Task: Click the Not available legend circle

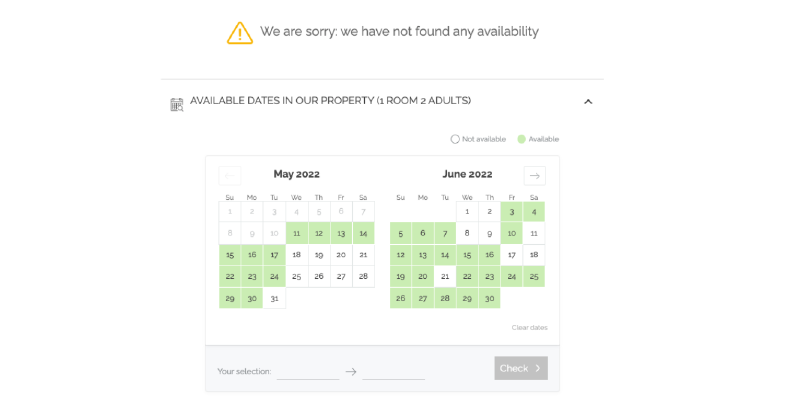Action: (455, 139)
